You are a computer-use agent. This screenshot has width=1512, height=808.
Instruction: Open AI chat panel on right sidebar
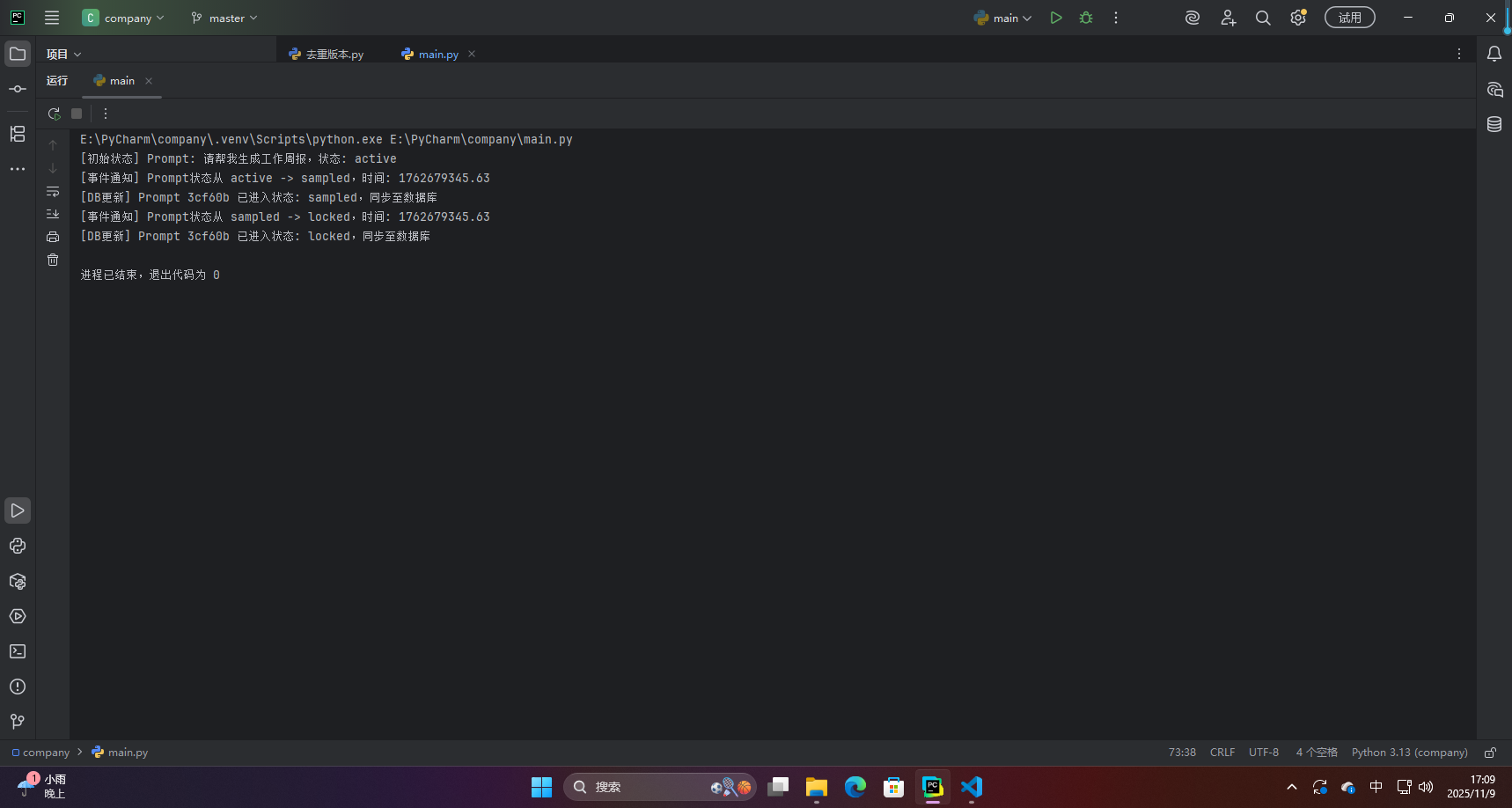click(x=1494, y=89)
